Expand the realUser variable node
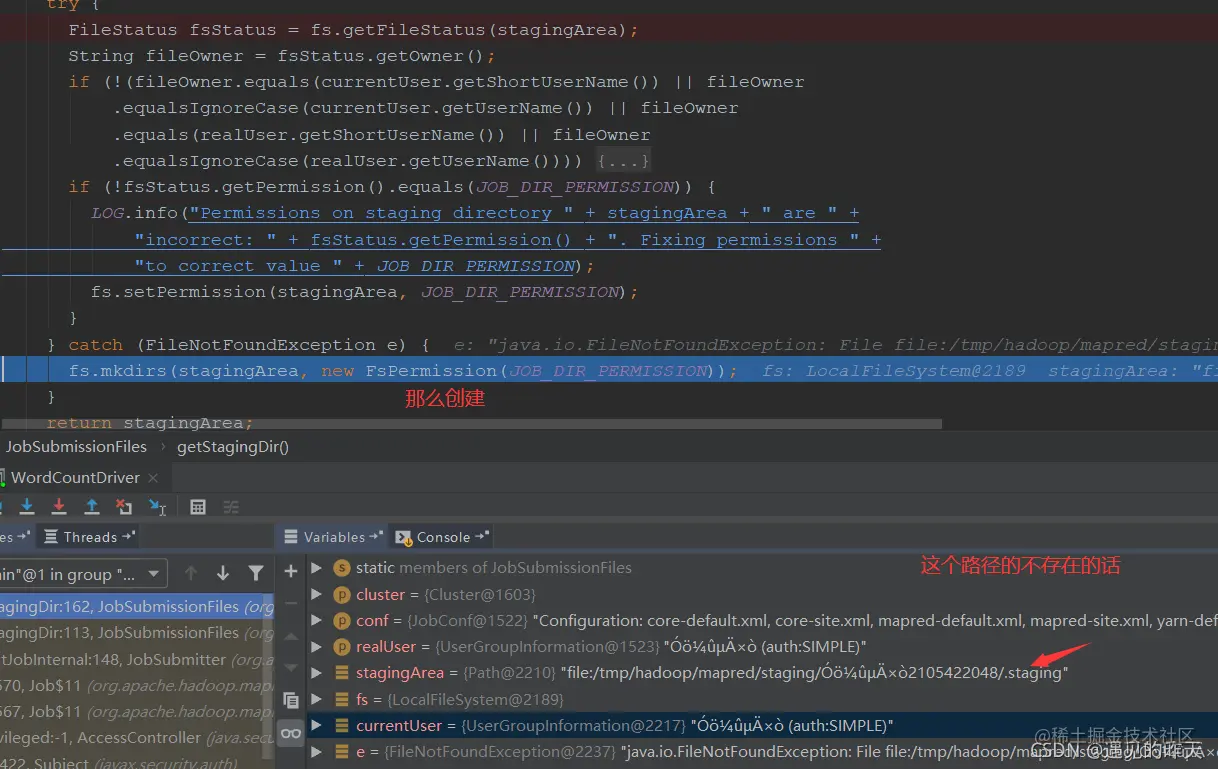The height and width of the screenshot is (769, 1218). 316,646
